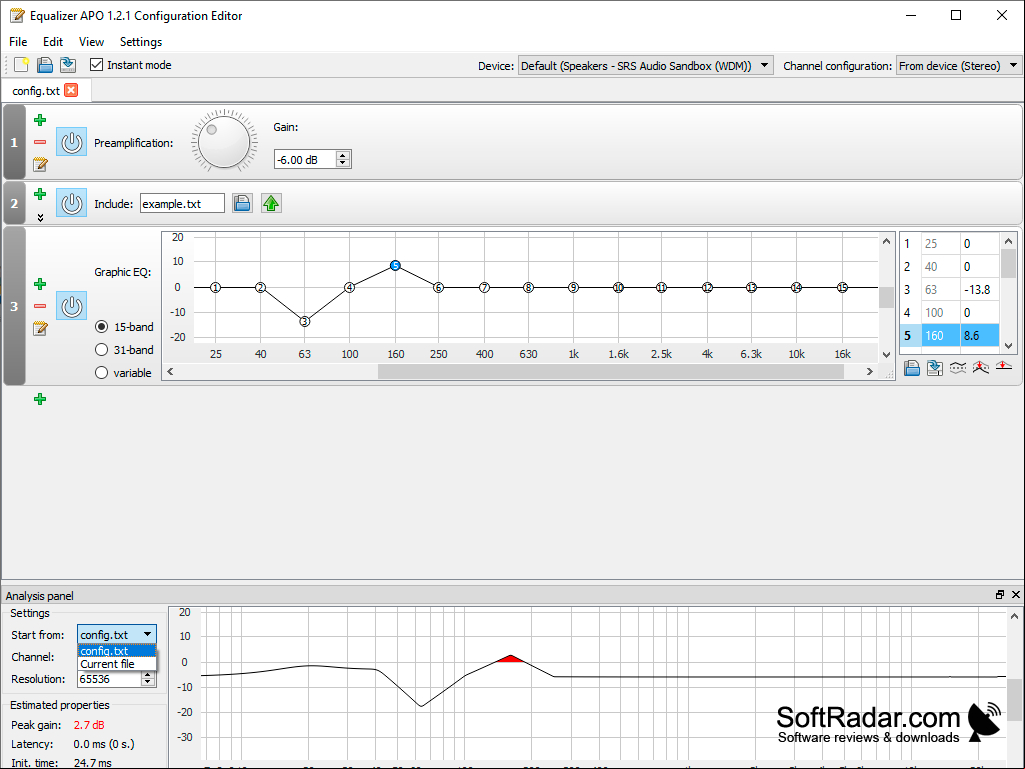This screenshot has width=1025, height=769.
Task: Select EQ band point 5 at 160 Hz
Action: tap(395, 265)
